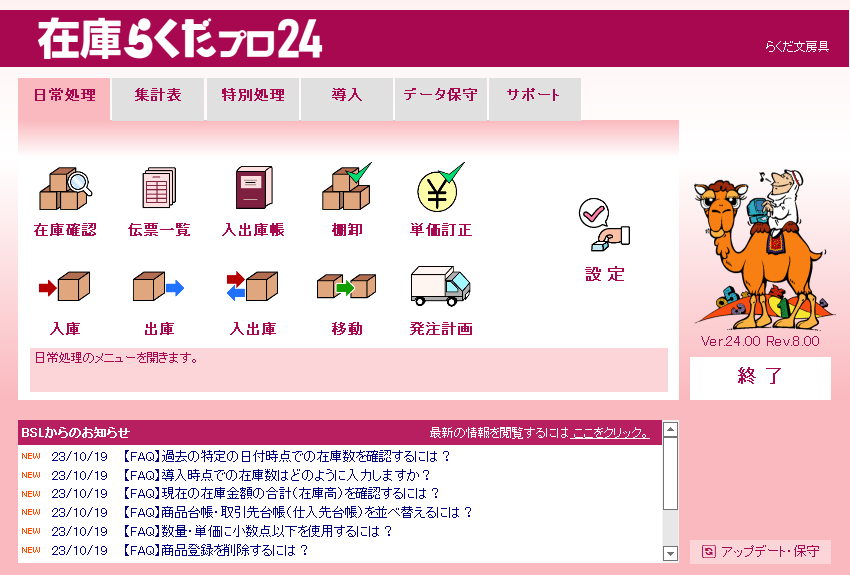Open the 入出庫帳 ledger book icon
The image size is (850, 575).
pyautogui.click(x=254, y=188)
